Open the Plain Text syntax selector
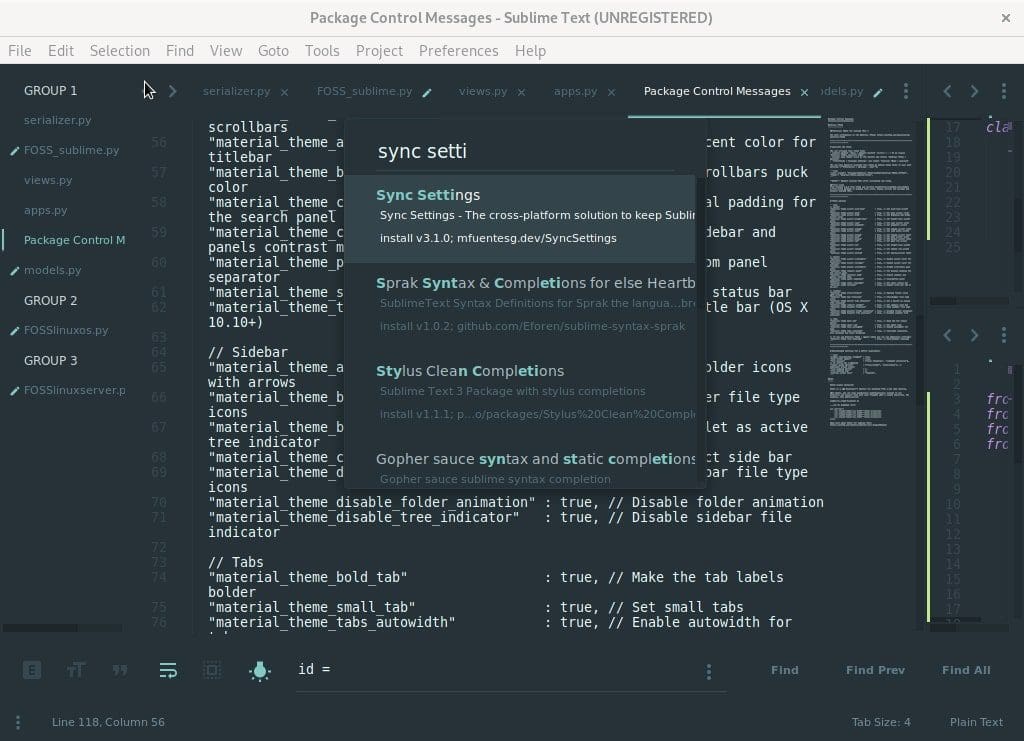Viewport: 1024px width, 741px height. [x=975, y=722]
